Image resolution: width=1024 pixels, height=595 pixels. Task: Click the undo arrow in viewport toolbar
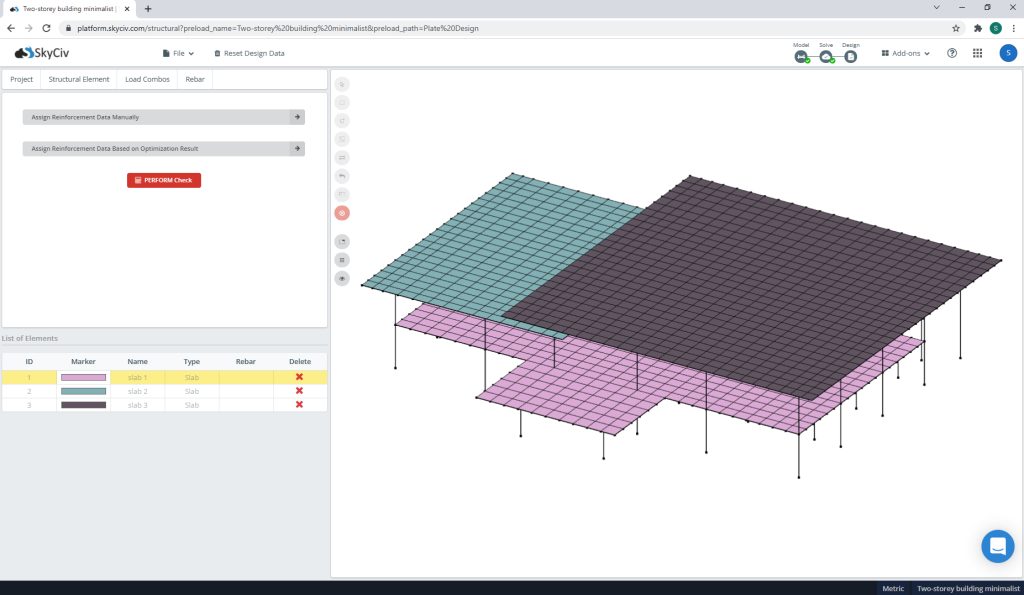pyautogui.click(x=342, y=176)
